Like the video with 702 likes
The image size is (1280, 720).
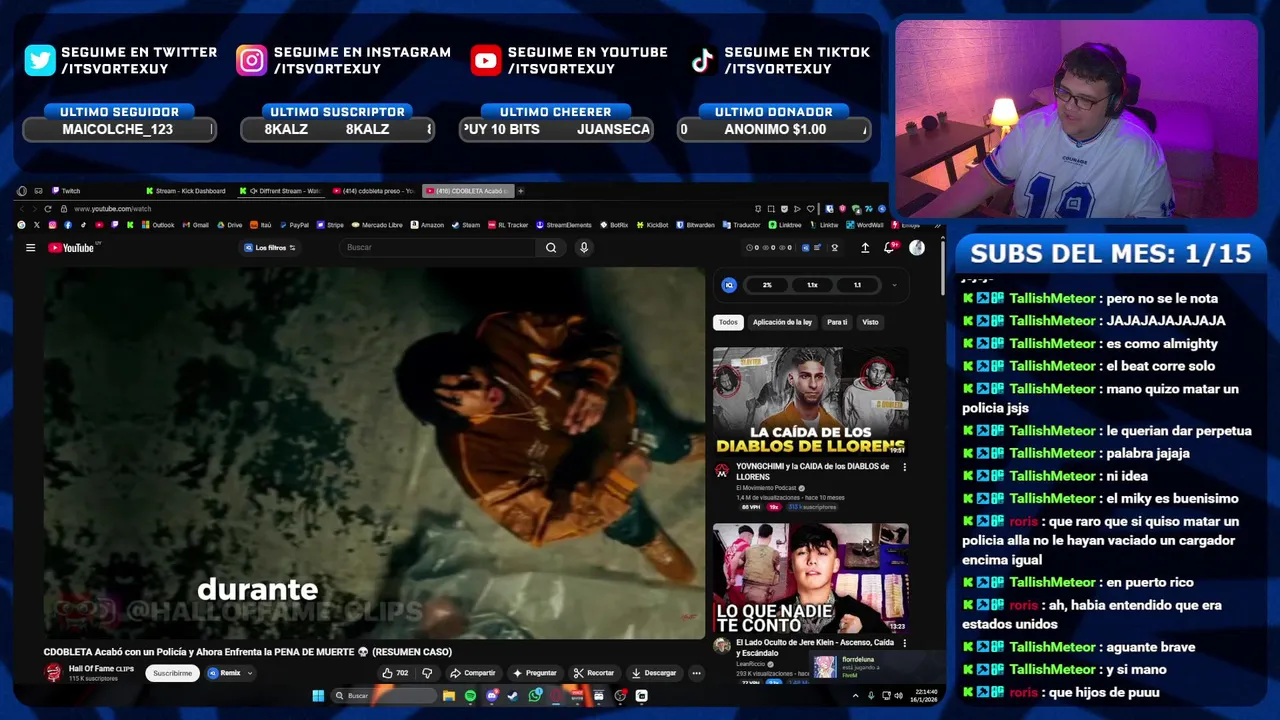(396, 673)
